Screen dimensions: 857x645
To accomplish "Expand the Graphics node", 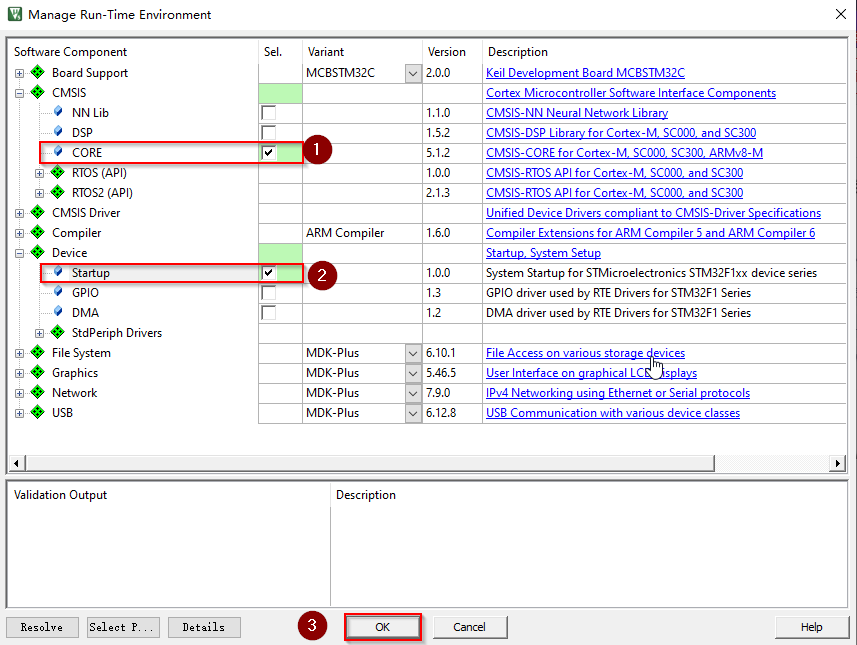I will pos(20,373).
